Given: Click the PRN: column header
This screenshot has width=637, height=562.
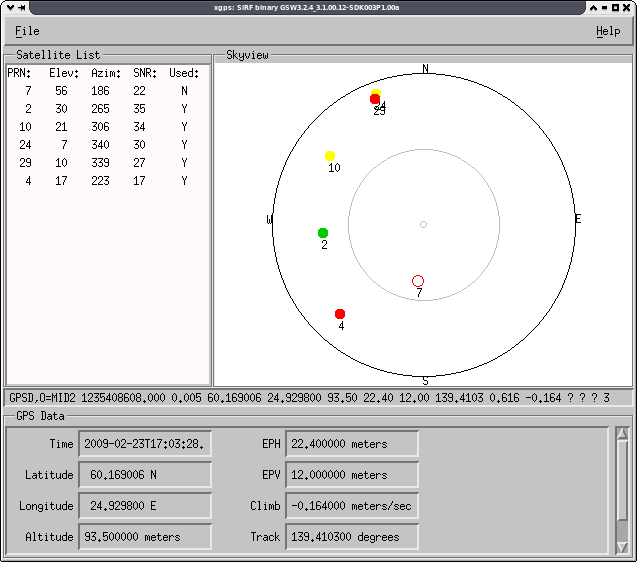Looking at the screenshot, I should click(x=19, y=73).
